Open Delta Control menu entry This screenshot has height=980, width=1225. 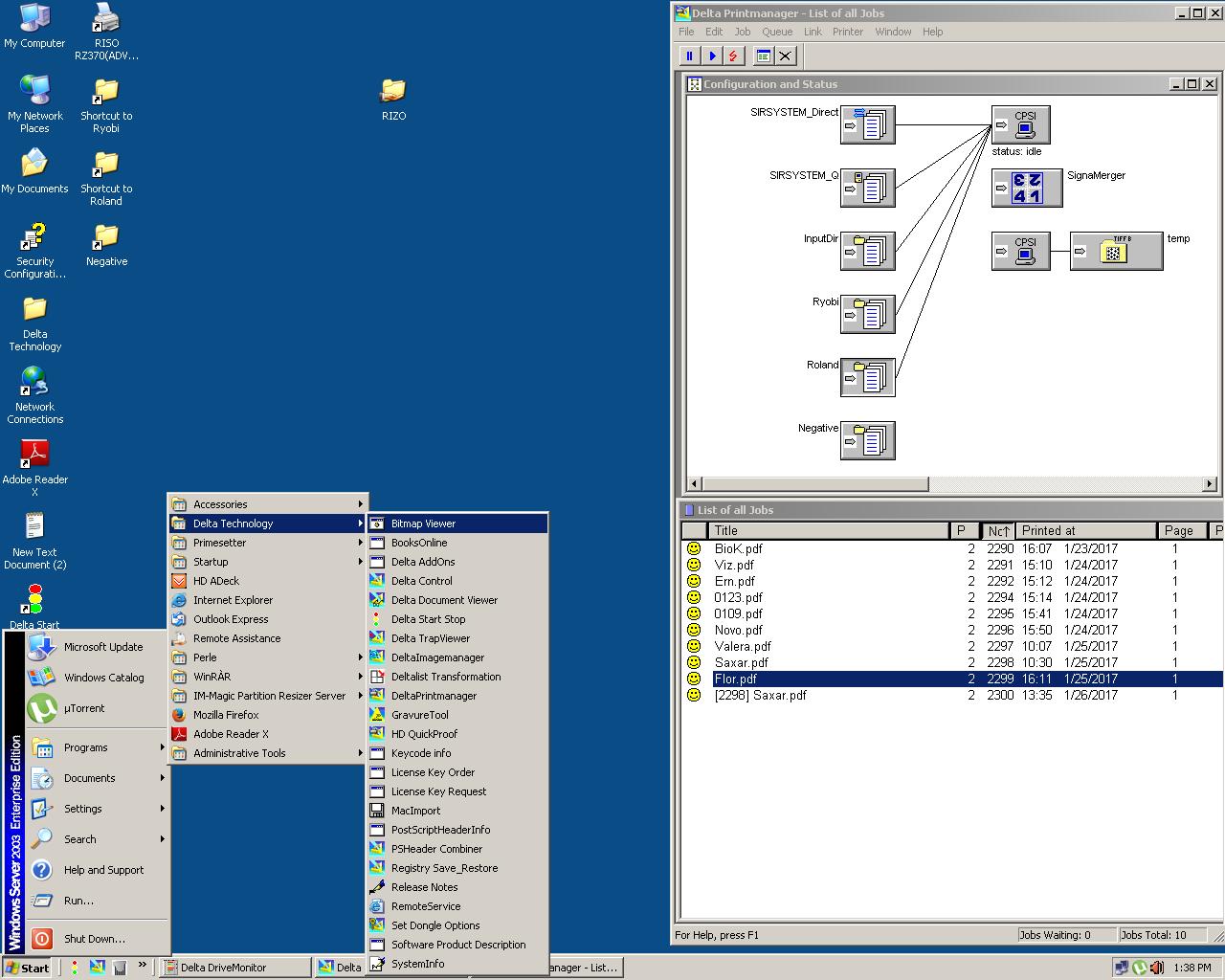(457, 581)
